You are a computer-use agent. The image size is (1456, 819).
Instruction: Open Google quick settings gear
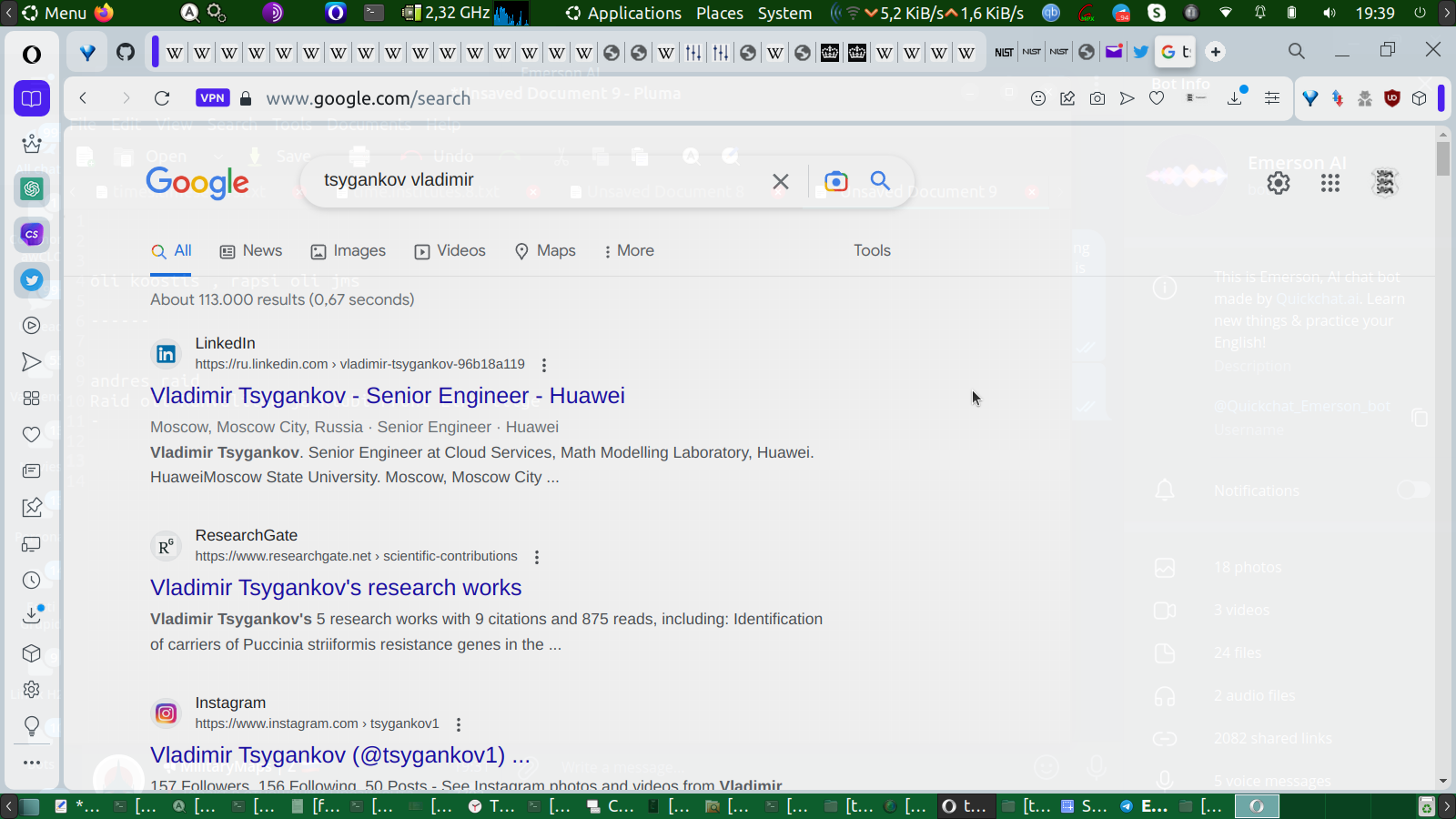(1279, 183)
